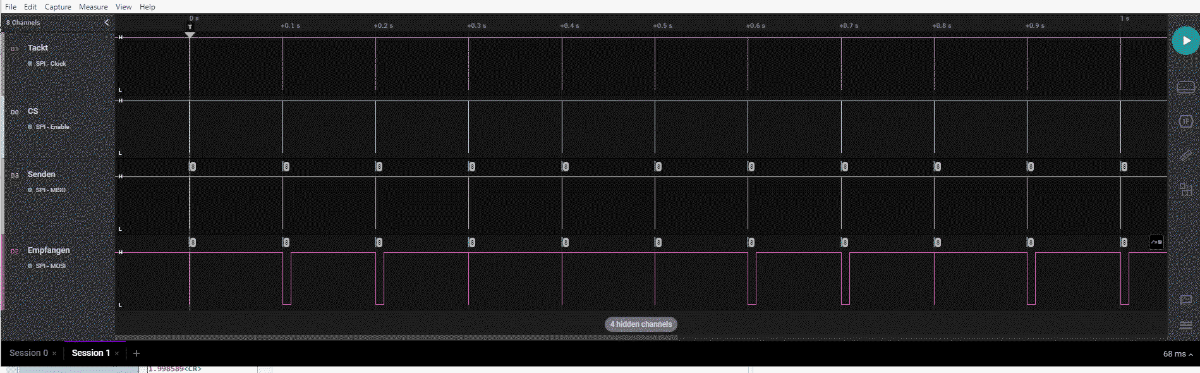Show the 4 hidden channels
The width and height of the screenshot is (1200, 373).
(641, 324)
